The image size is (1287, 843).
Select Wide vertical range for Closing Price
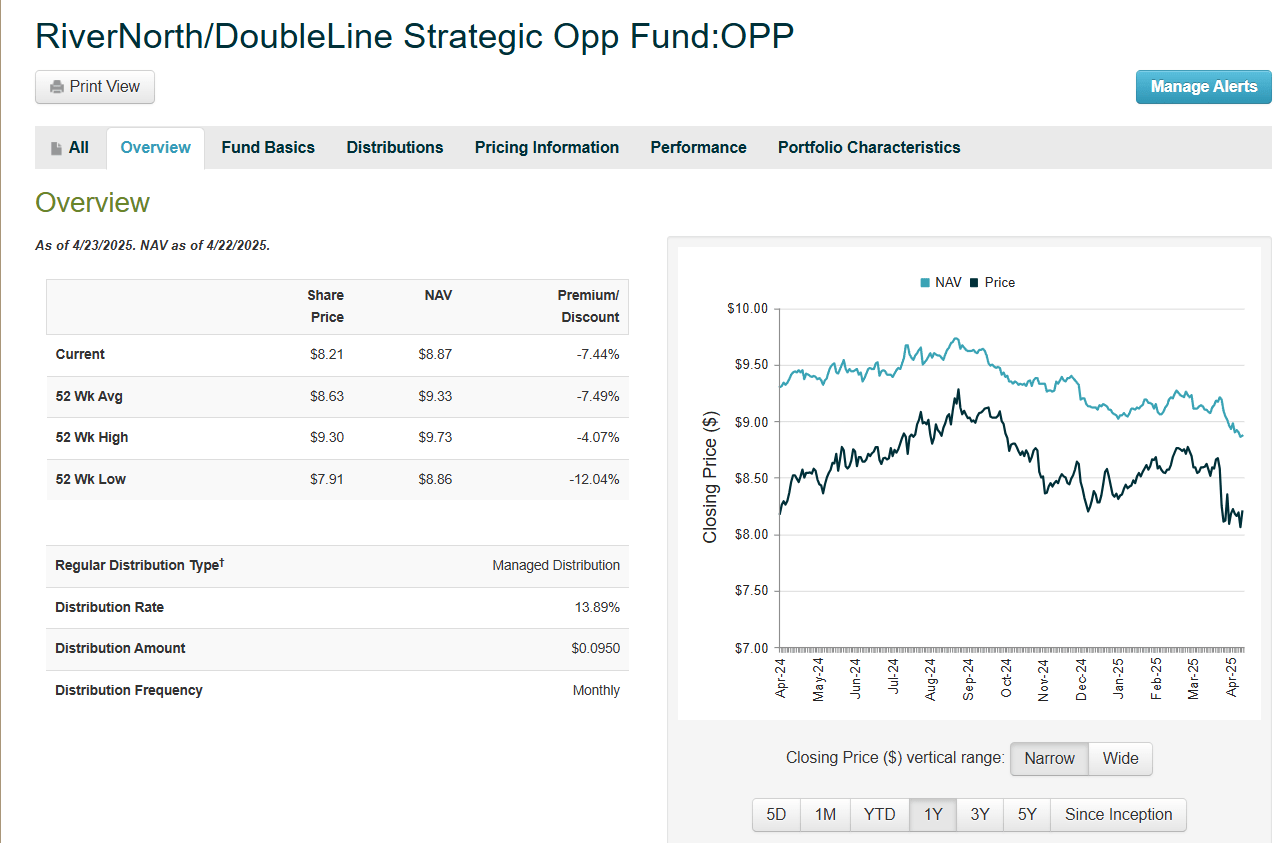tap(1119, 758)
